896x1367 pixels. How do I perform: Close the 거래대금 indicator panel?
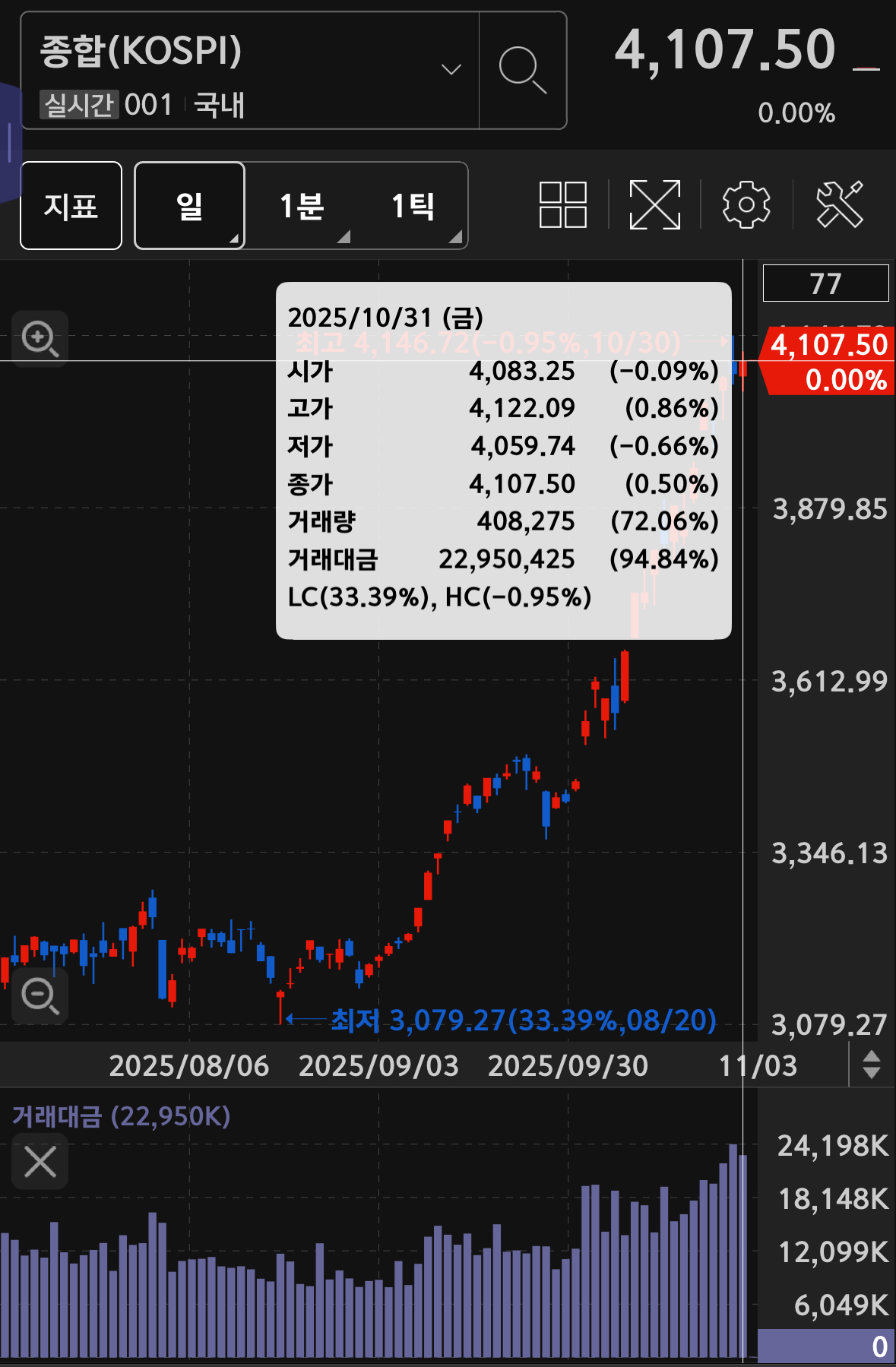(x=40, y=1161)
